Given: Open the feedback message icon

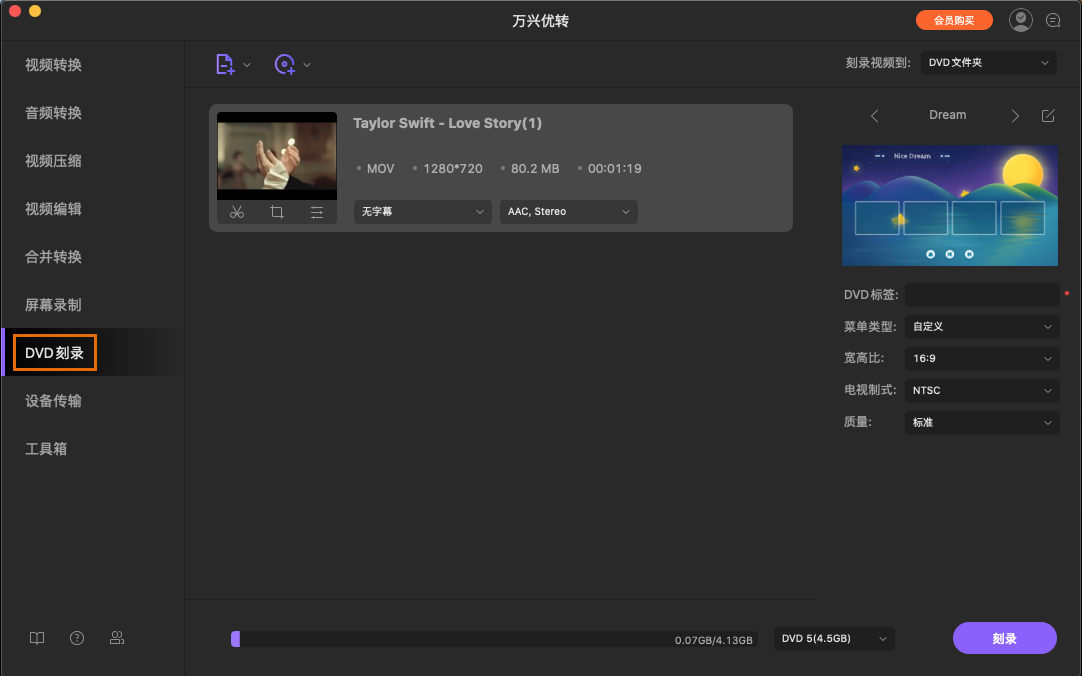Looking at the screenshot, I should tap(1053, 19).
